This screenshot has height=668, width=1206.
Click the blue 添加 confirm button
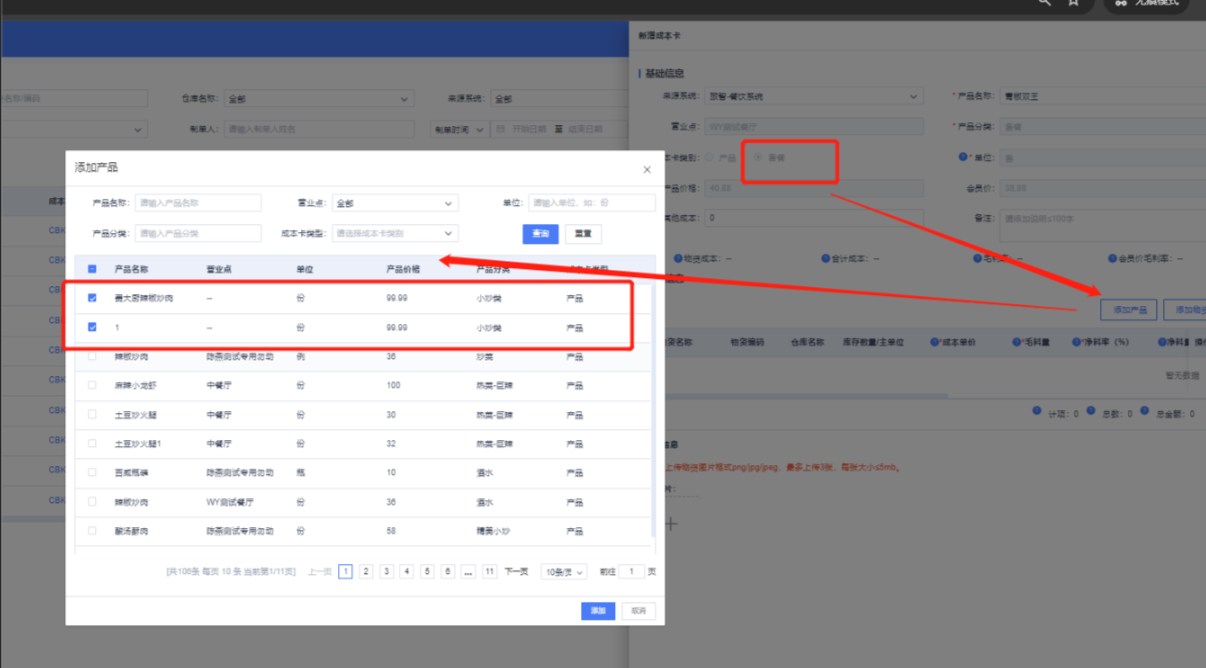click(x=598, y=611)
